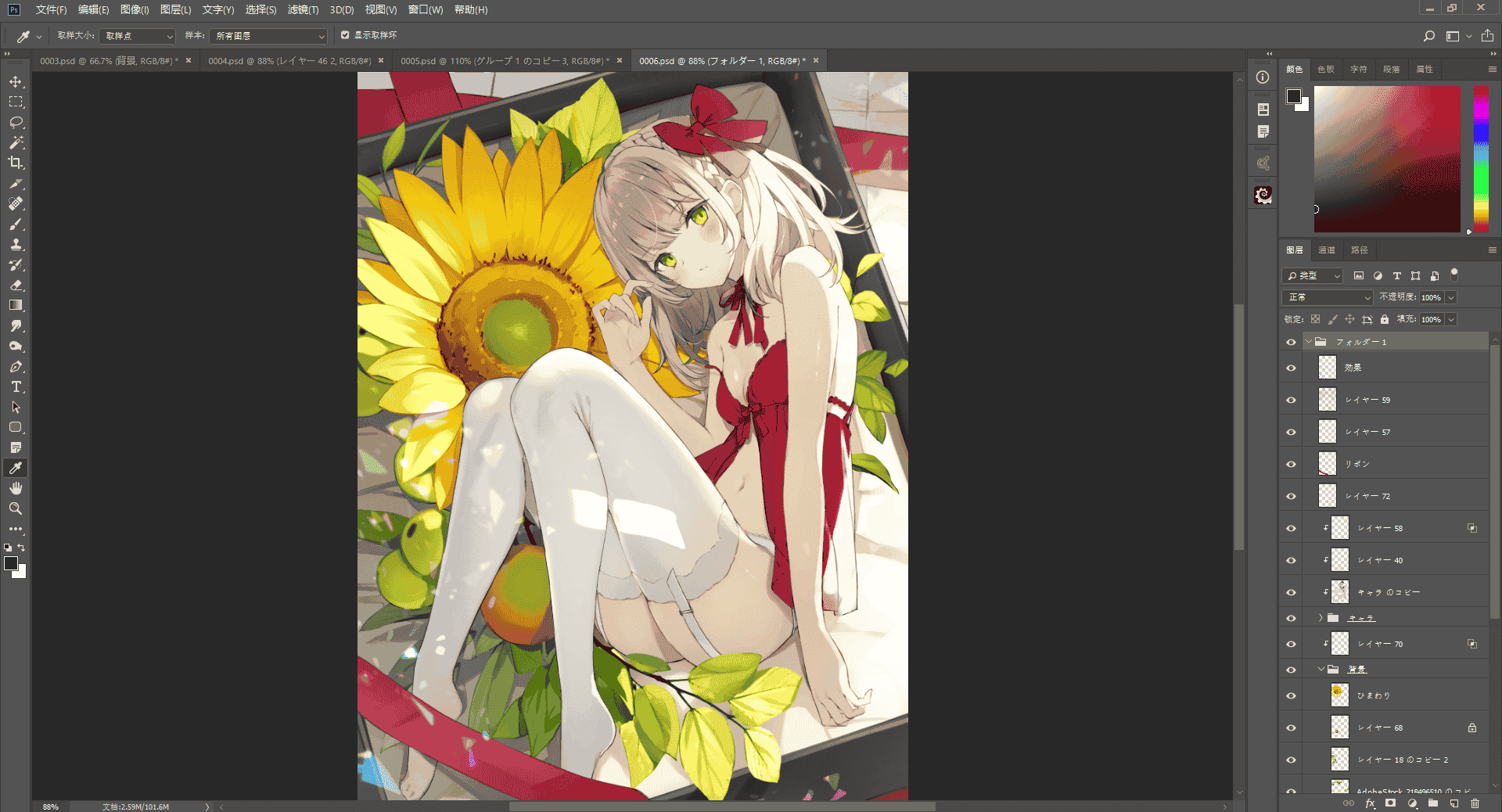This screenshot has width=1502, height=812.
Task: Select the Hand tool
Action: (x=16, y=488)
